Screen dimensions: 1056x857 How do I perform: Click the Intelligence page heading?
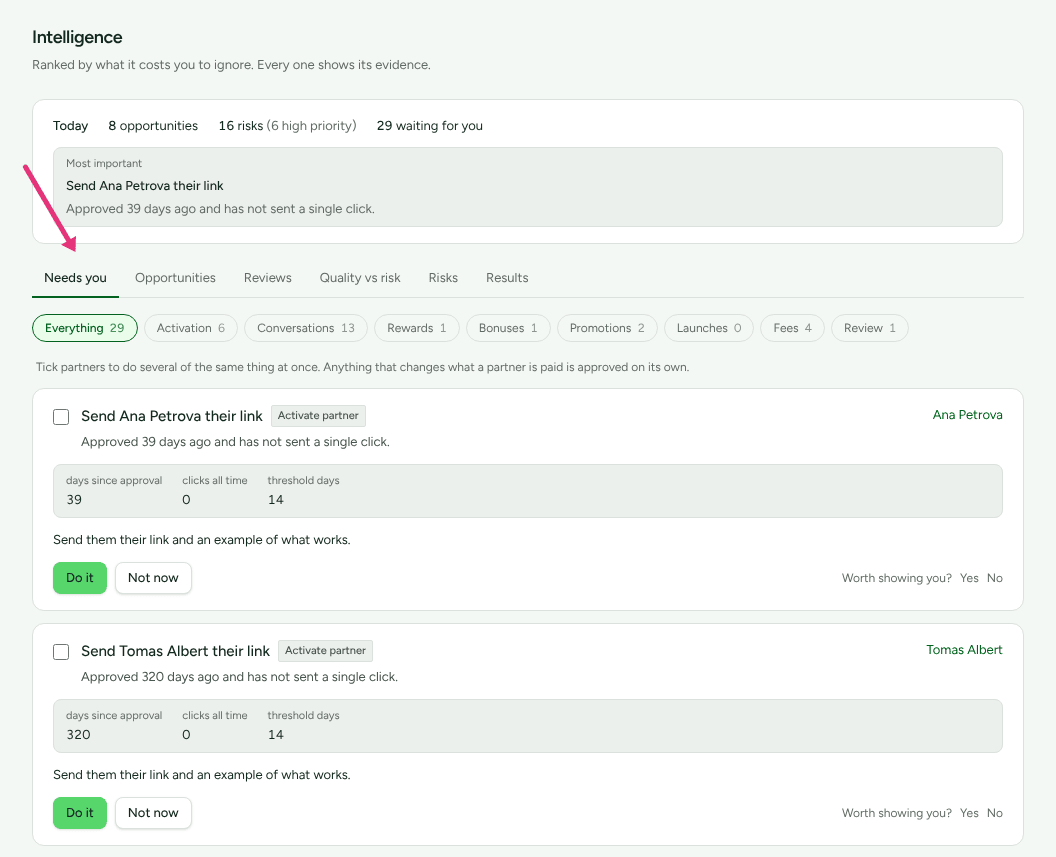[77, 37]
